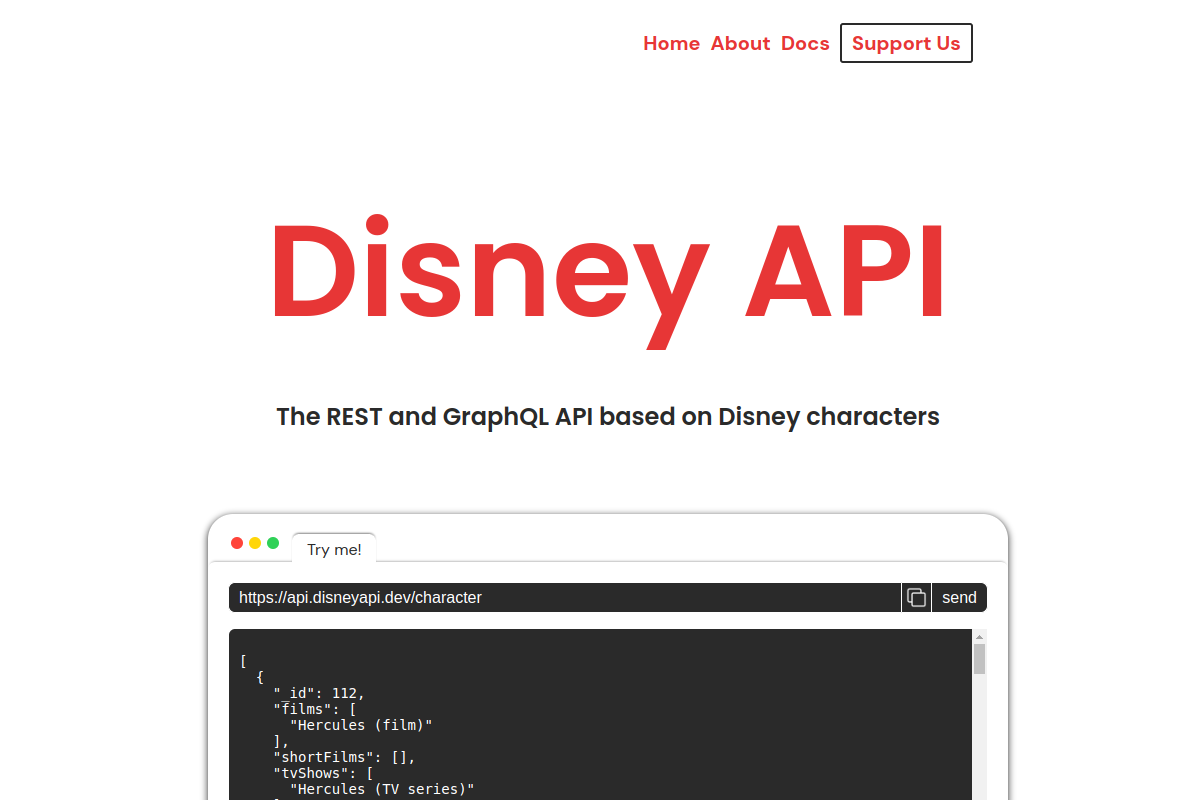This screenshot has height=800, width=1200.
Task: Open the Docs link
Action: click(x=805, y=43)
